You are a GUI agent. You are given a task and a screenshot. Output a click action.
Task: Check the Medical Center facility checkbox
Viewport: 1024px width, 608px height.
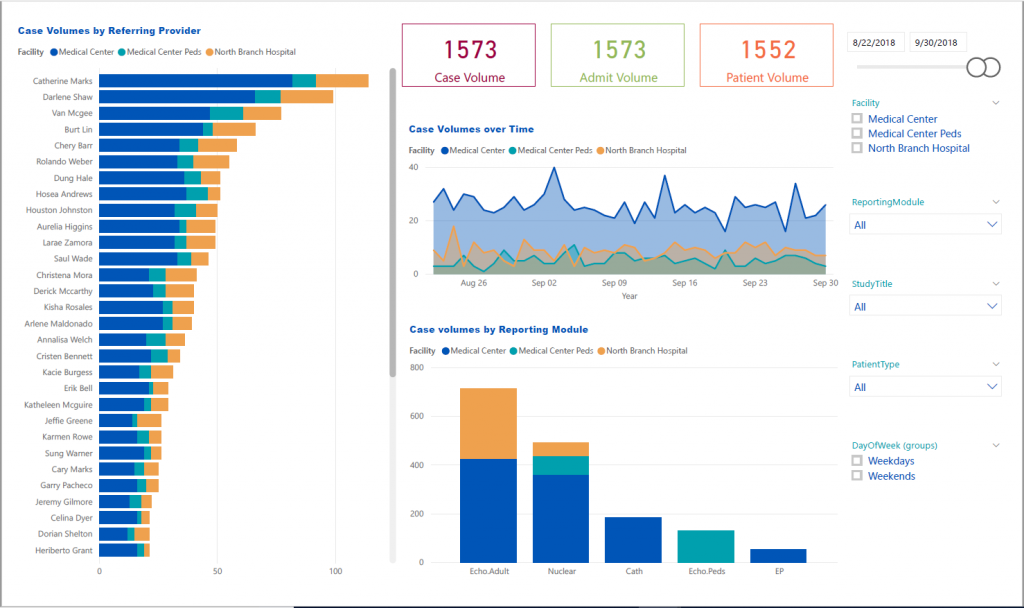click(x=857, y=118)
